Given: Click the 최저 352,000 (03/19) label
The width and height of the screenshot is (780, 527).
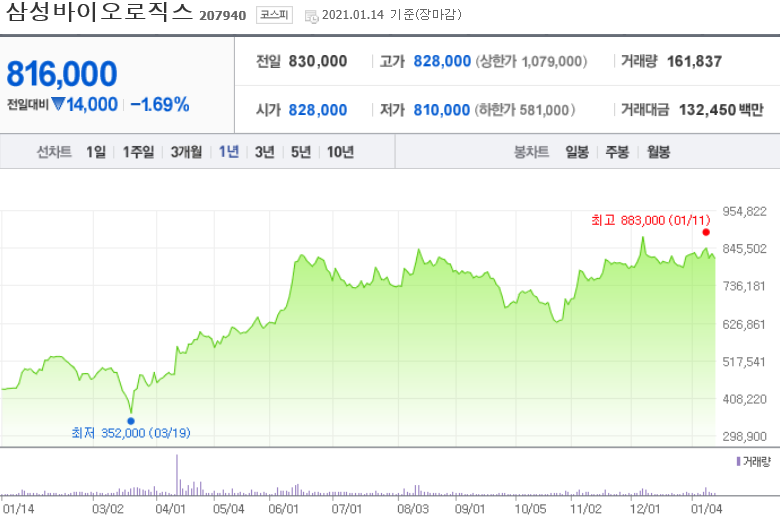Looking at the screenshot, I should [x=131, y=433].
